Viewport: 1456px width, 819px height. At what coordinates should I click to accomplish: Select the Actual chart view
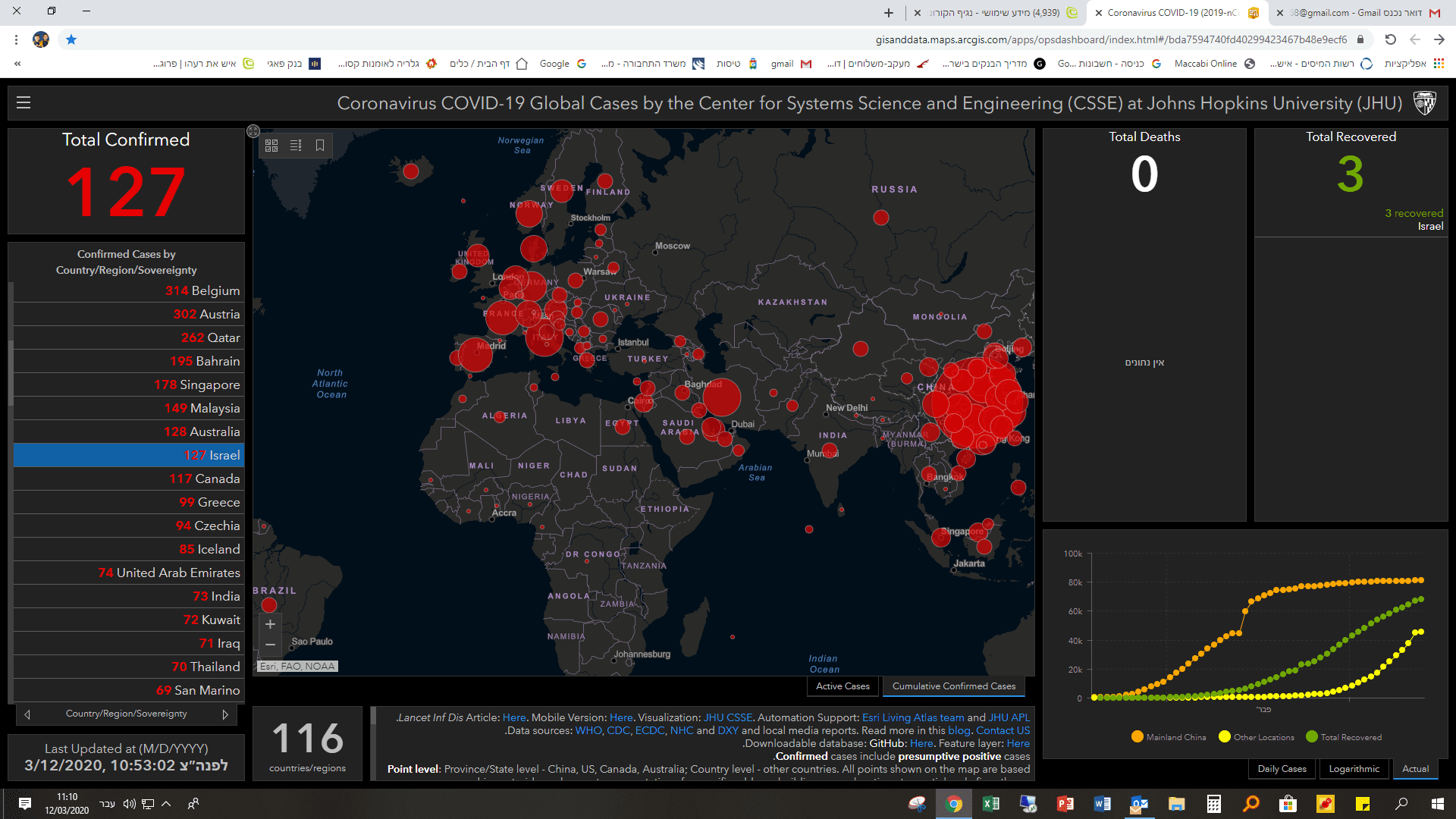pos(1415,769)
